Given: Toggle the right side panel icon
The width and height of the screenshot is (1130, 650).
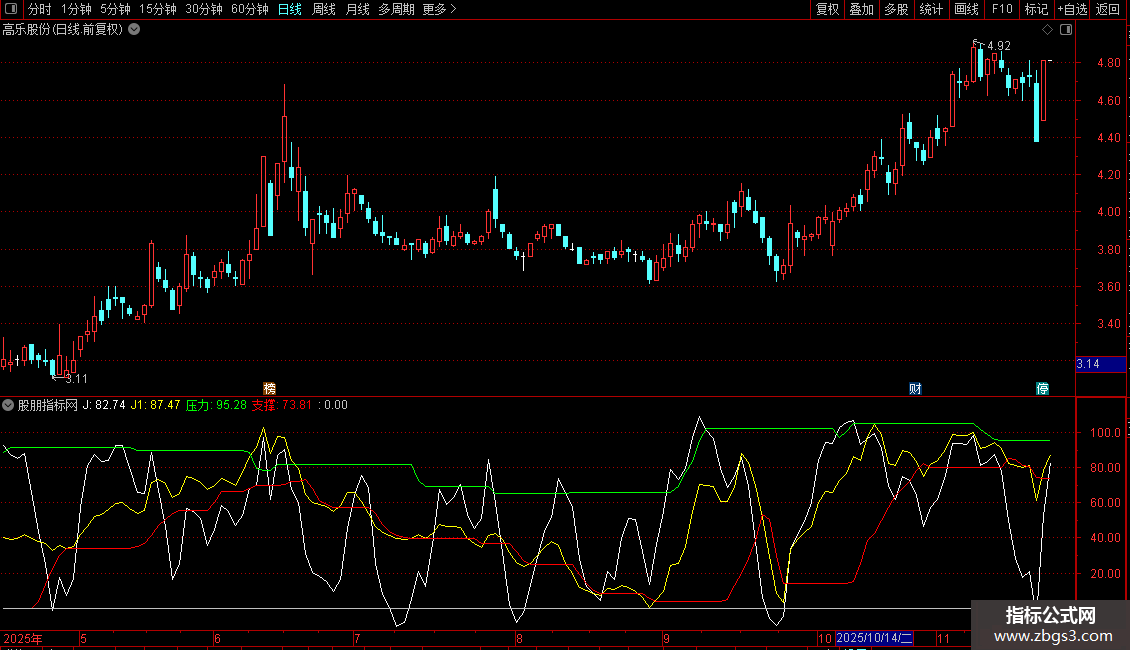Looking at the screenshot, I should point(1066,29).
